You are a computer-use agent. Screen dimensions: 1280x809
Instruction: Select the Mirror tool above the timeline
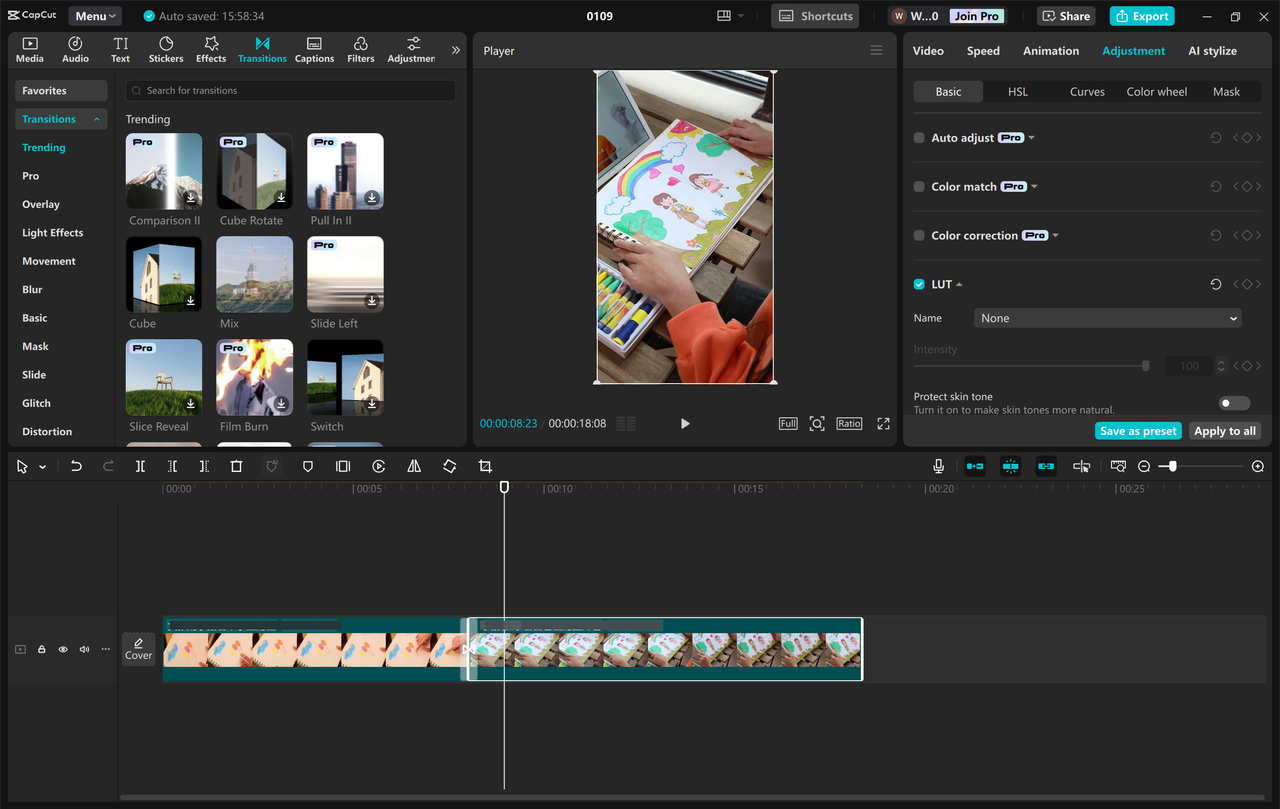[413, 466]
